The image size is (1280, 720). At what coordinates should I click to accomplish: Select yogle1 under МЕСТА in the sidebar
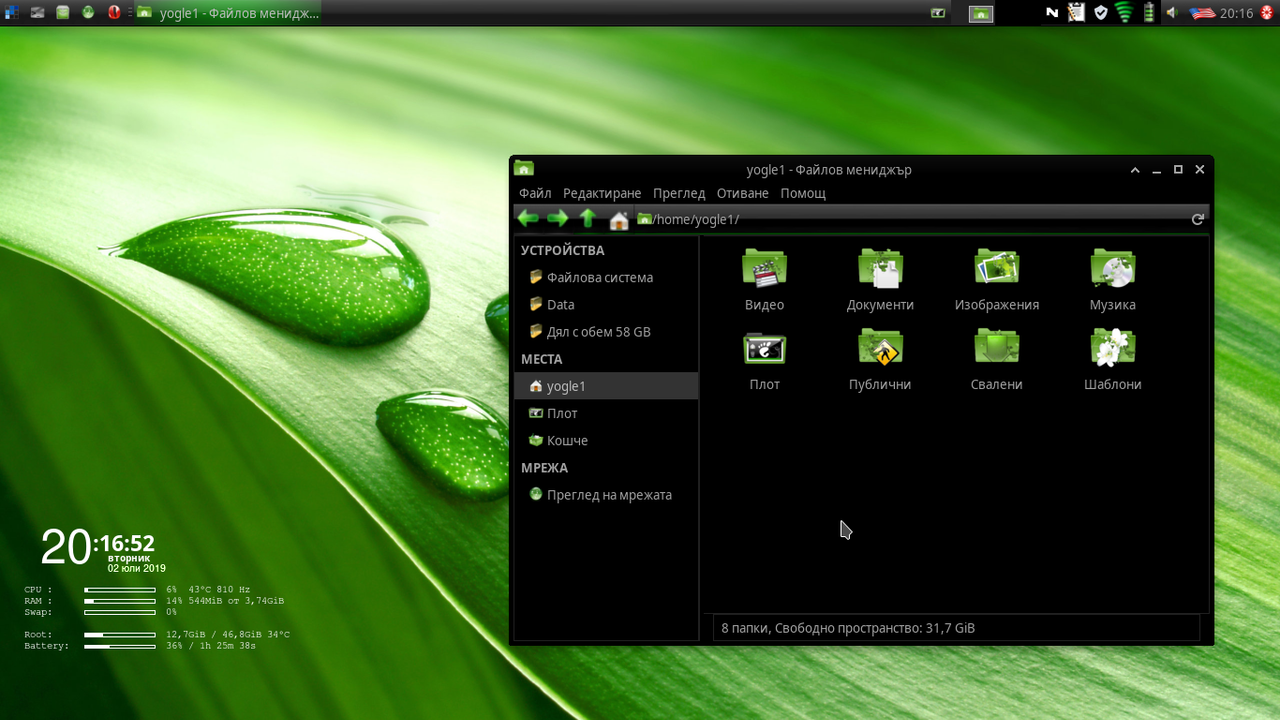pos(606,386)
